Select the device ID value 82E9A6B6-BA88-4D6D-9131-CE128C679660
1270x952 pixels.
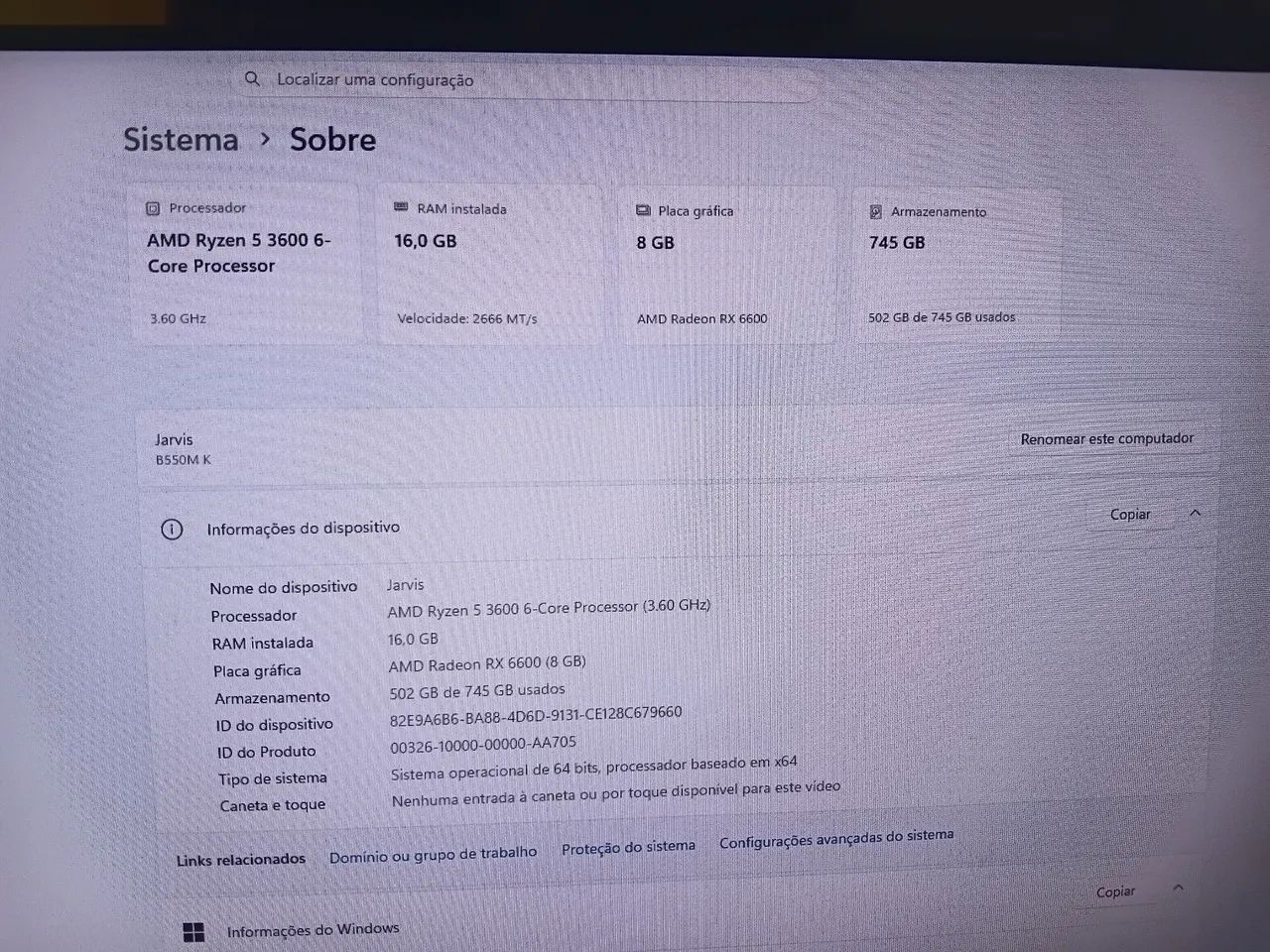pyautogui.click(x=536, y=715)
